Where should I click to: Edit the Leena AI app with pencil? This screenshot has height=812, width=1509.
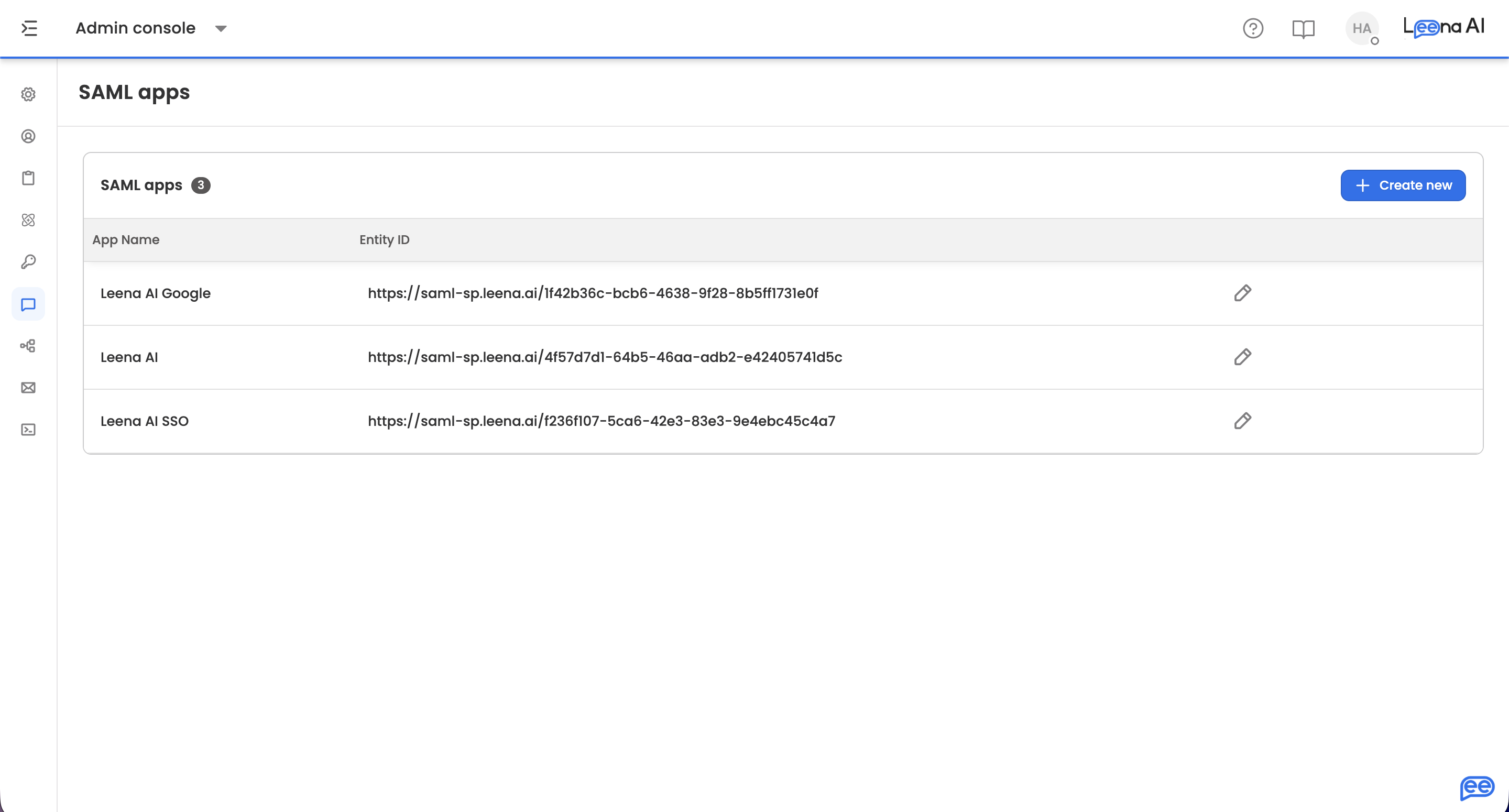tap(1242, 357)
